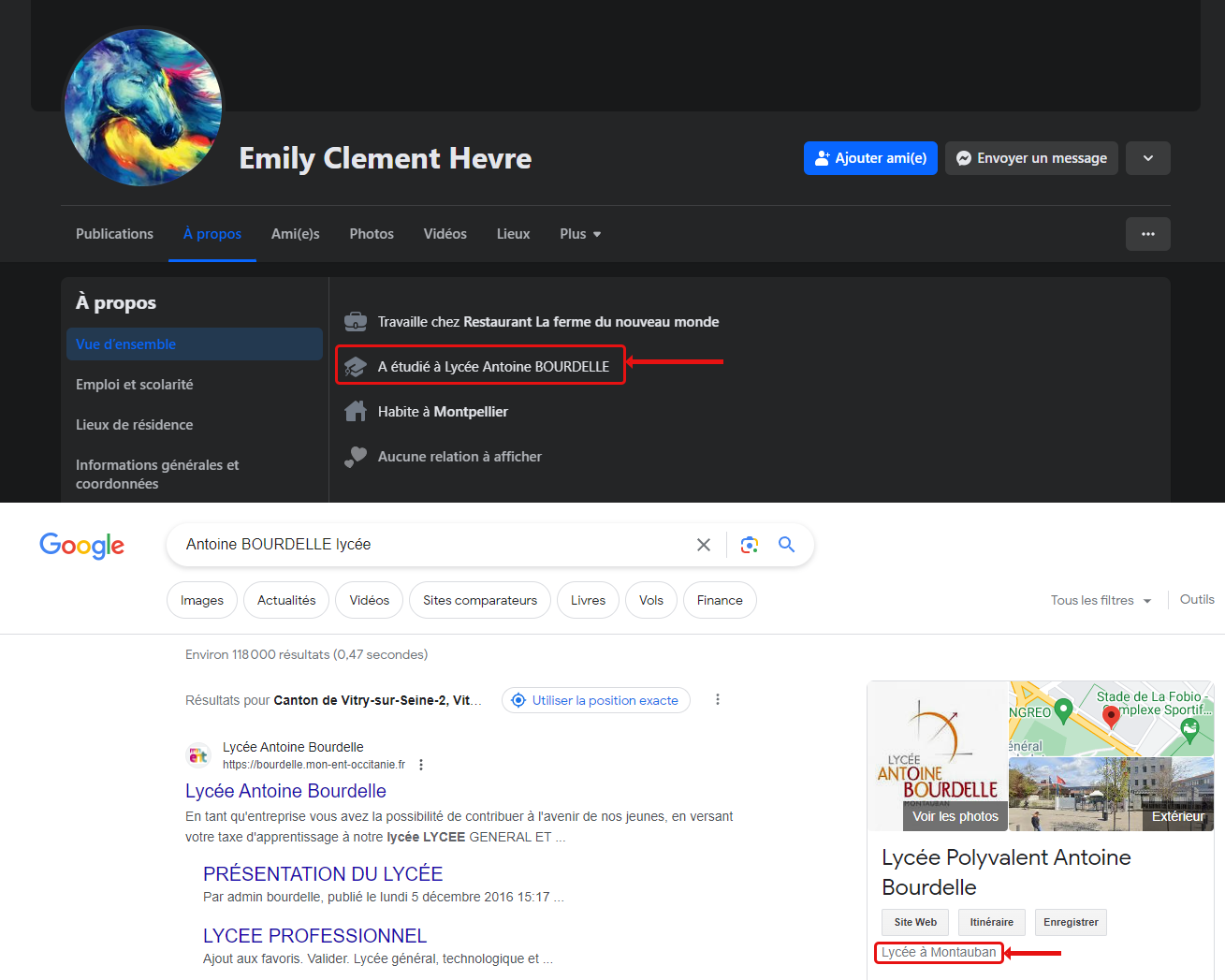Open the three-dots profile options button
The height and width of the screenshot is (980, 1225).
click(x=1148, y=234)
